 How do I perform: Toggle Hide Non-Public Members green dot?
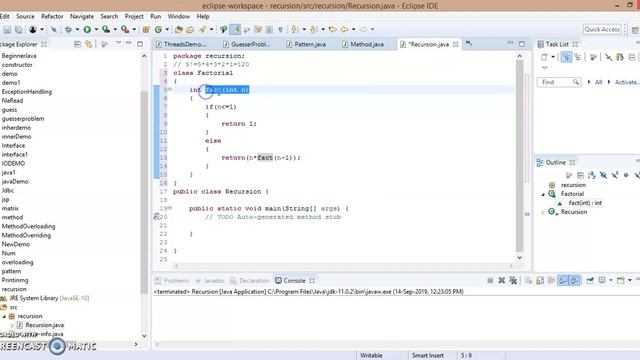coord(626,175)
